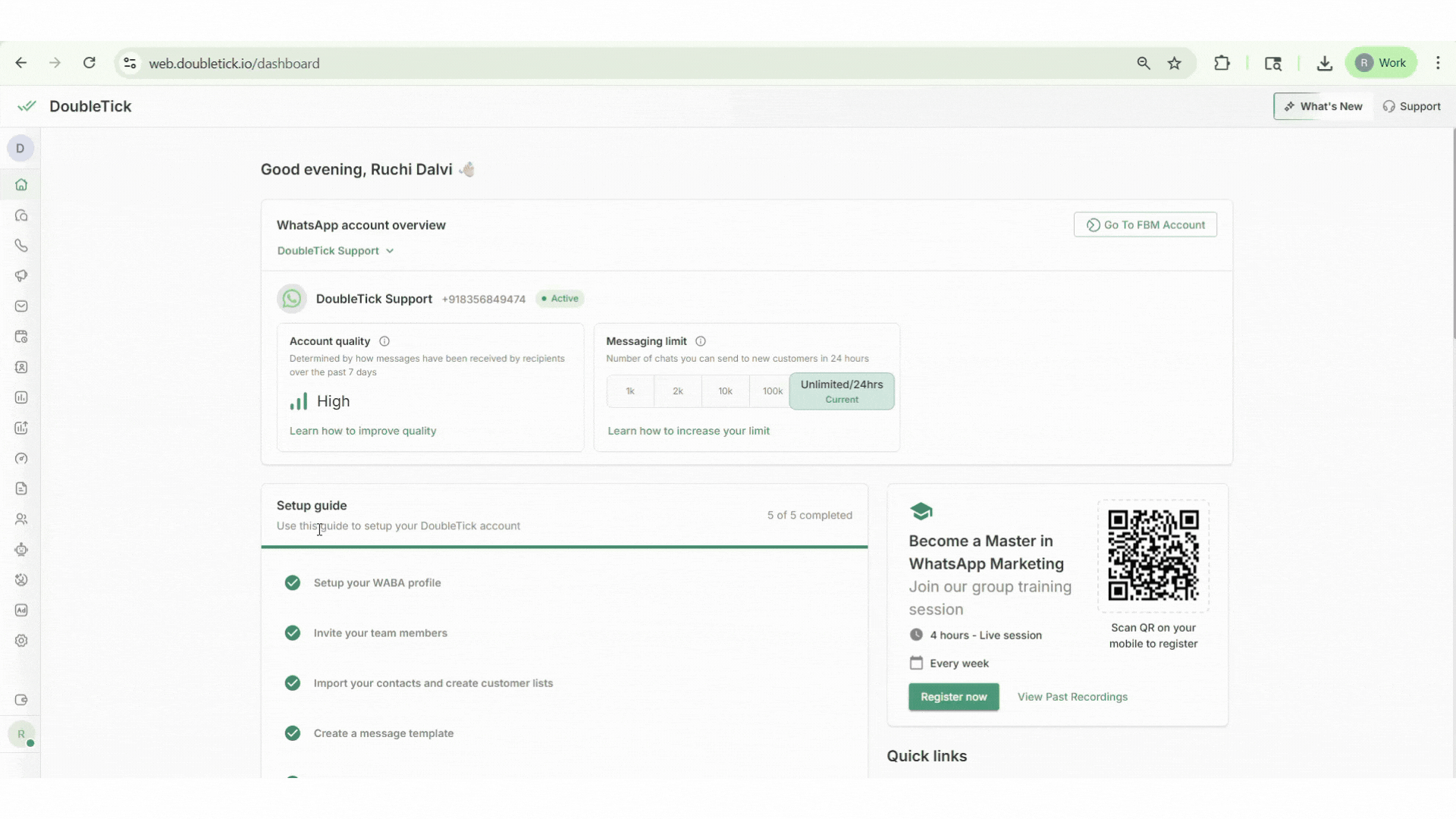The height and width of the screenshot is (819, 1456).
Task: Open the Ad sidebar icon
Action: tap(21, 610)
